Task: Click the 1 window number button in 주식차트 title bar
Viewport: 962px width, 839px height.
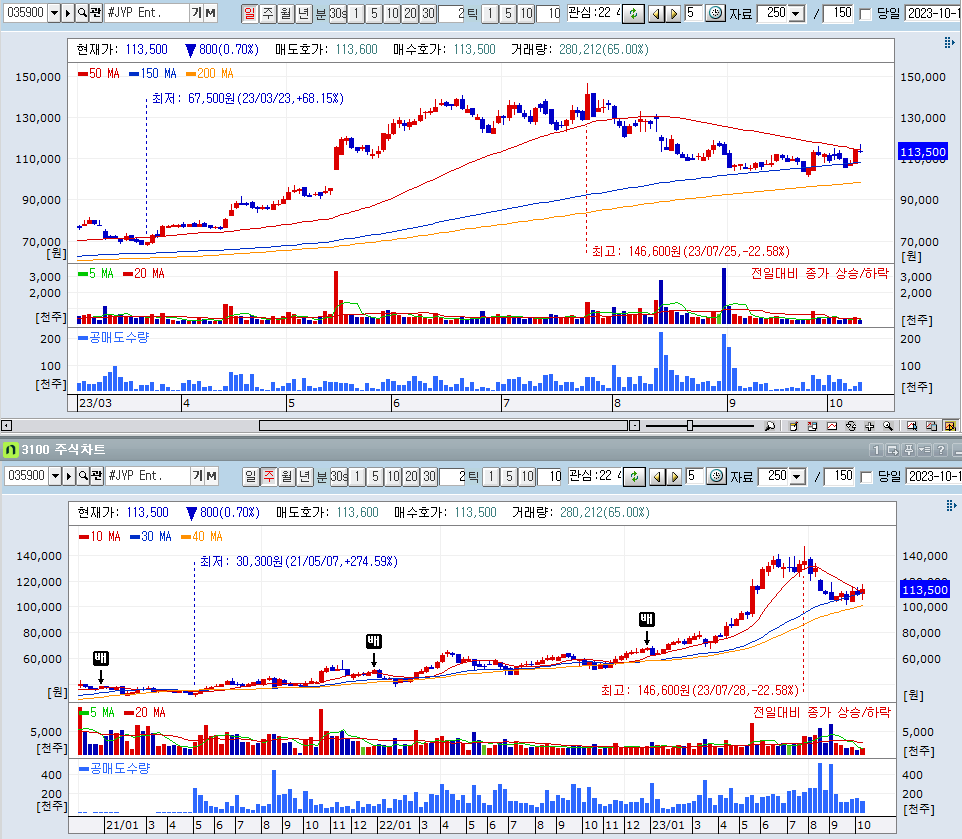Action: tap(877, 450)
